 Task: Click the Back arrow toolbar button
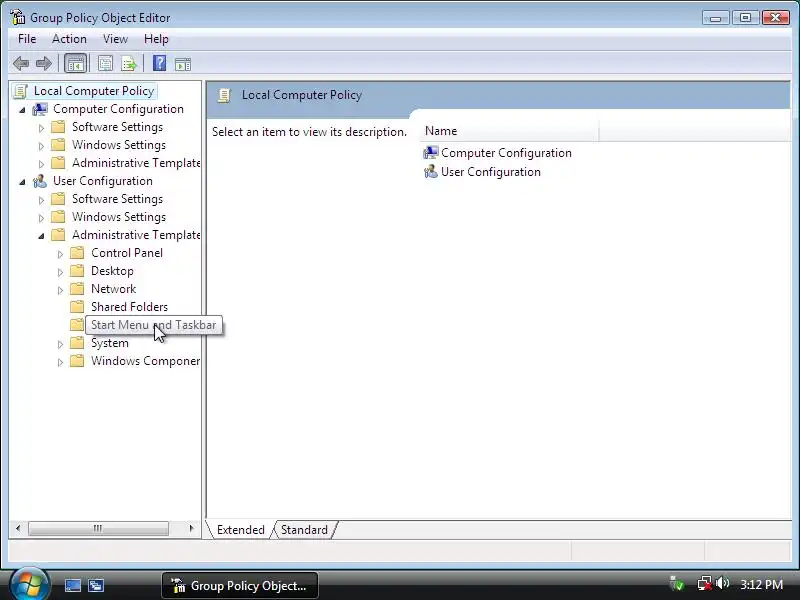21,64
